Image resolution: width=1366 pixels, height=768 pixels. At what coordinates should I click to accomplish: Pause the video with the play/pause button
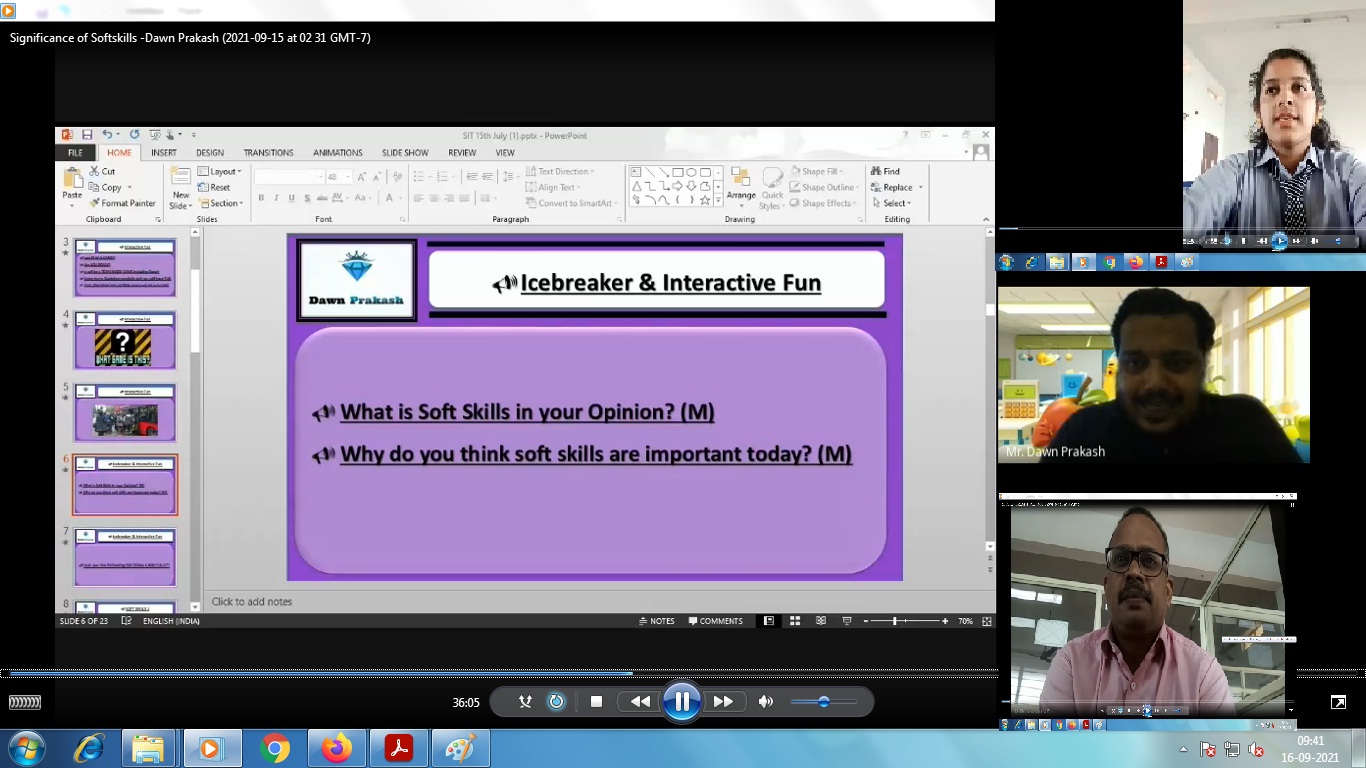(x=682, y=702)
